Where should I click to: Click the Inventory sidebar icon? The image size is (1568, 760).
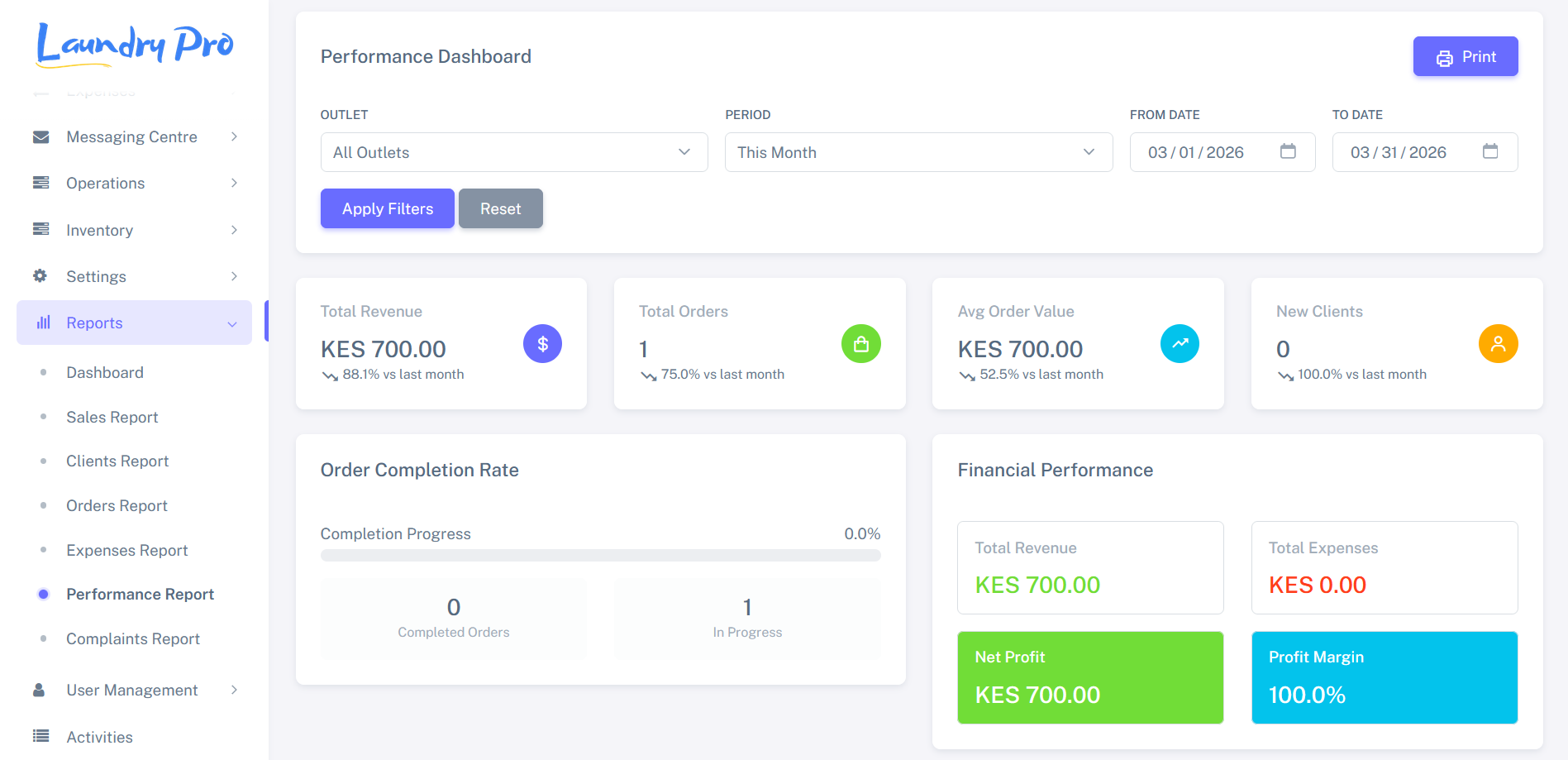pyautogui.click(x=41, y=229)
